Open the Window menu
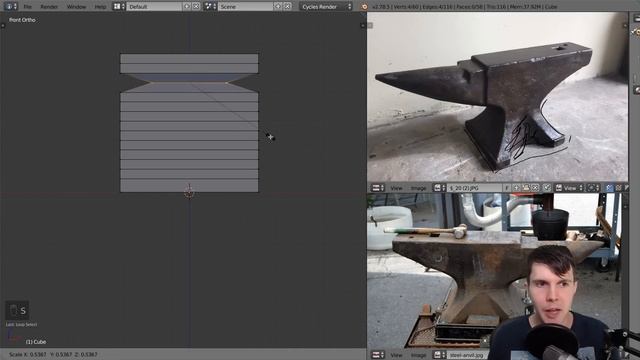Screen dimensions: 640x360 (76, 7)
